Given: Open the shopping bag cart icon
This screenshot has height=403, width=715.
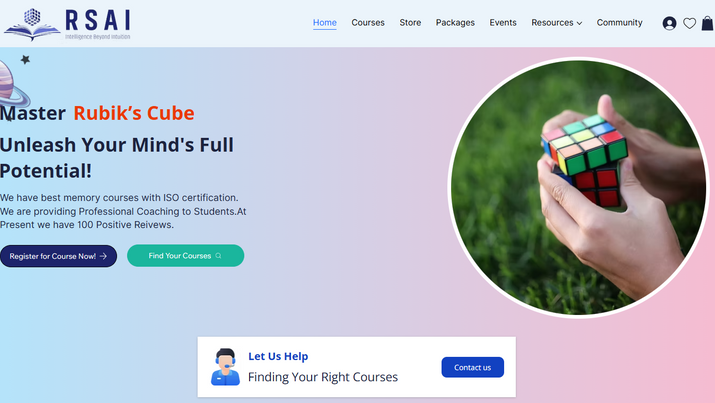Looking at the screenshot, I should [708, 23].
